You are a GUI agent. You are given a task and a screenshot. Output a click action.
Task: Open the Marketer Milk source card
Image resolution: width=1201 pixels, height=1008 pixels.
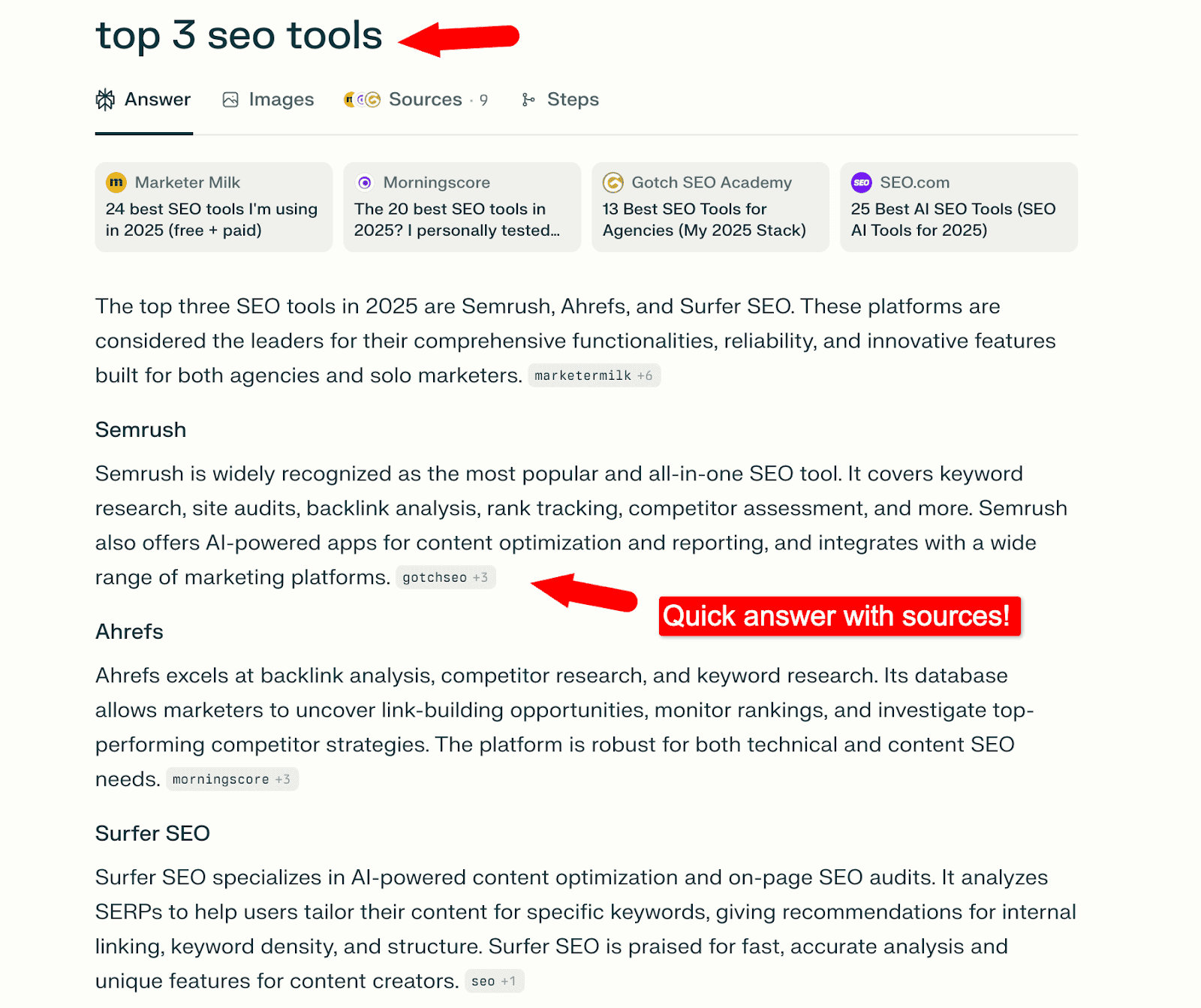coord(214,206)
